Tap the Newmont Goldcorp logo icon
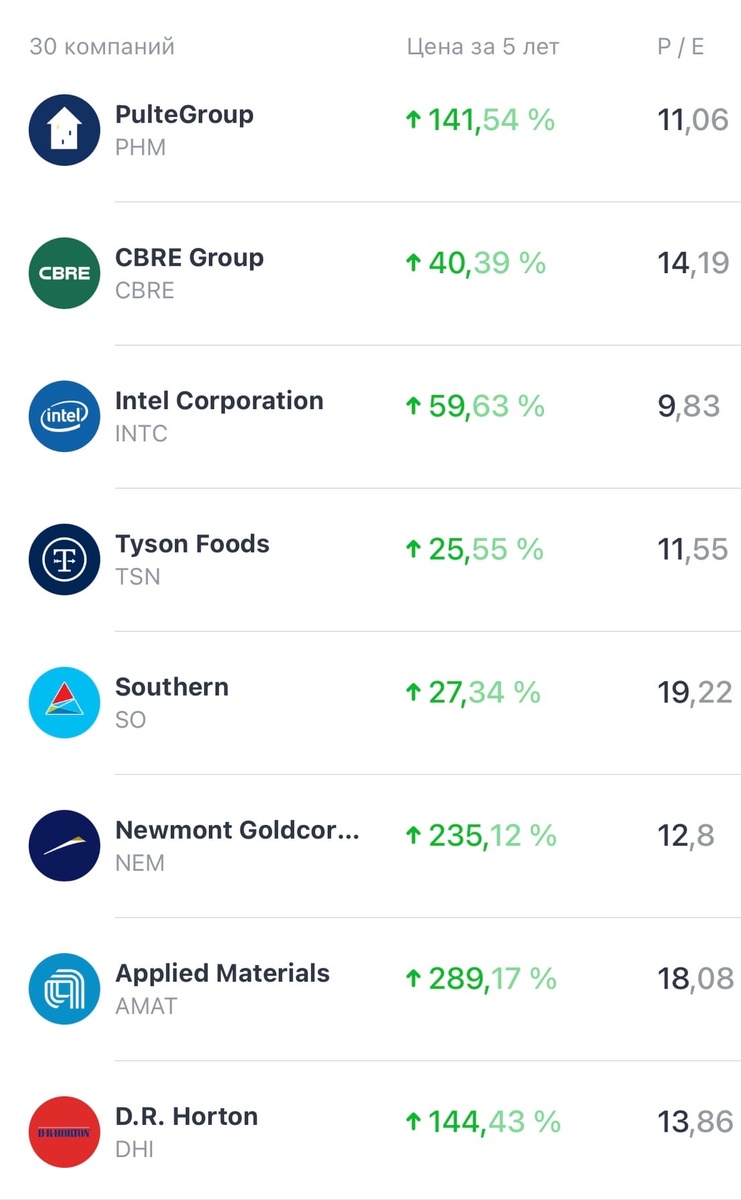Viewport: 741px width, 1200px height. [65, 845]
